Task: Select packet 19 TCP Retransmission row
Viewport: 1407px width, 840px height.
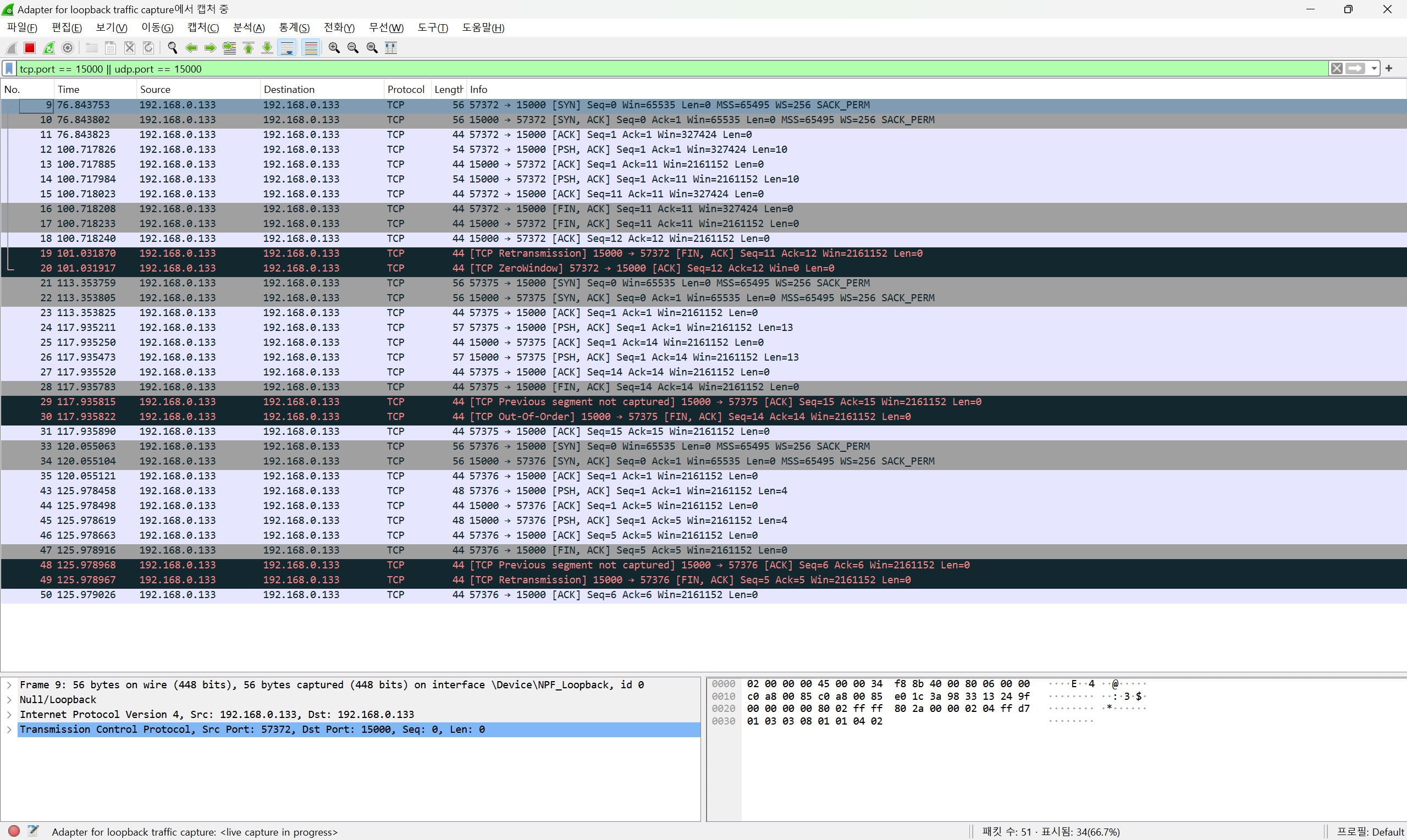Action: [x=566, y=253]
